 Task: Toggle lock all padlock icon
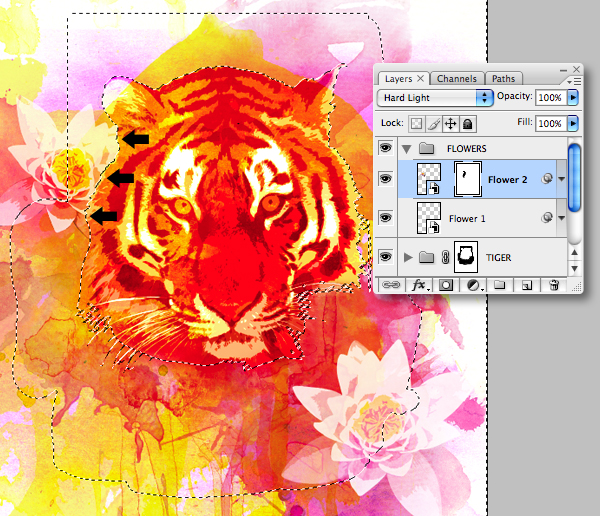468,124
